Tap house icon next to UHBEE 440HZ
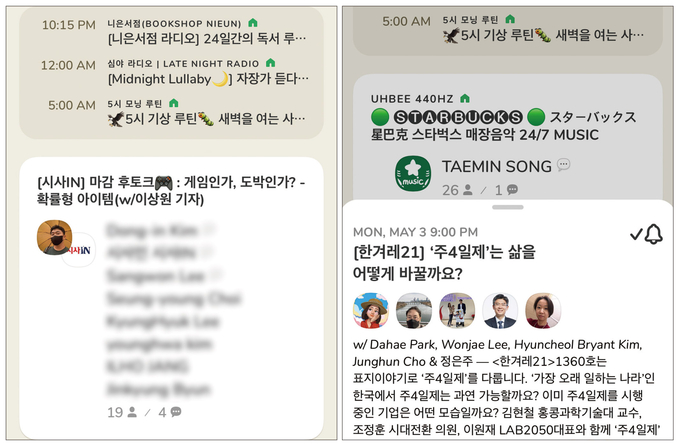680x444 pixels. coord(465,98)
